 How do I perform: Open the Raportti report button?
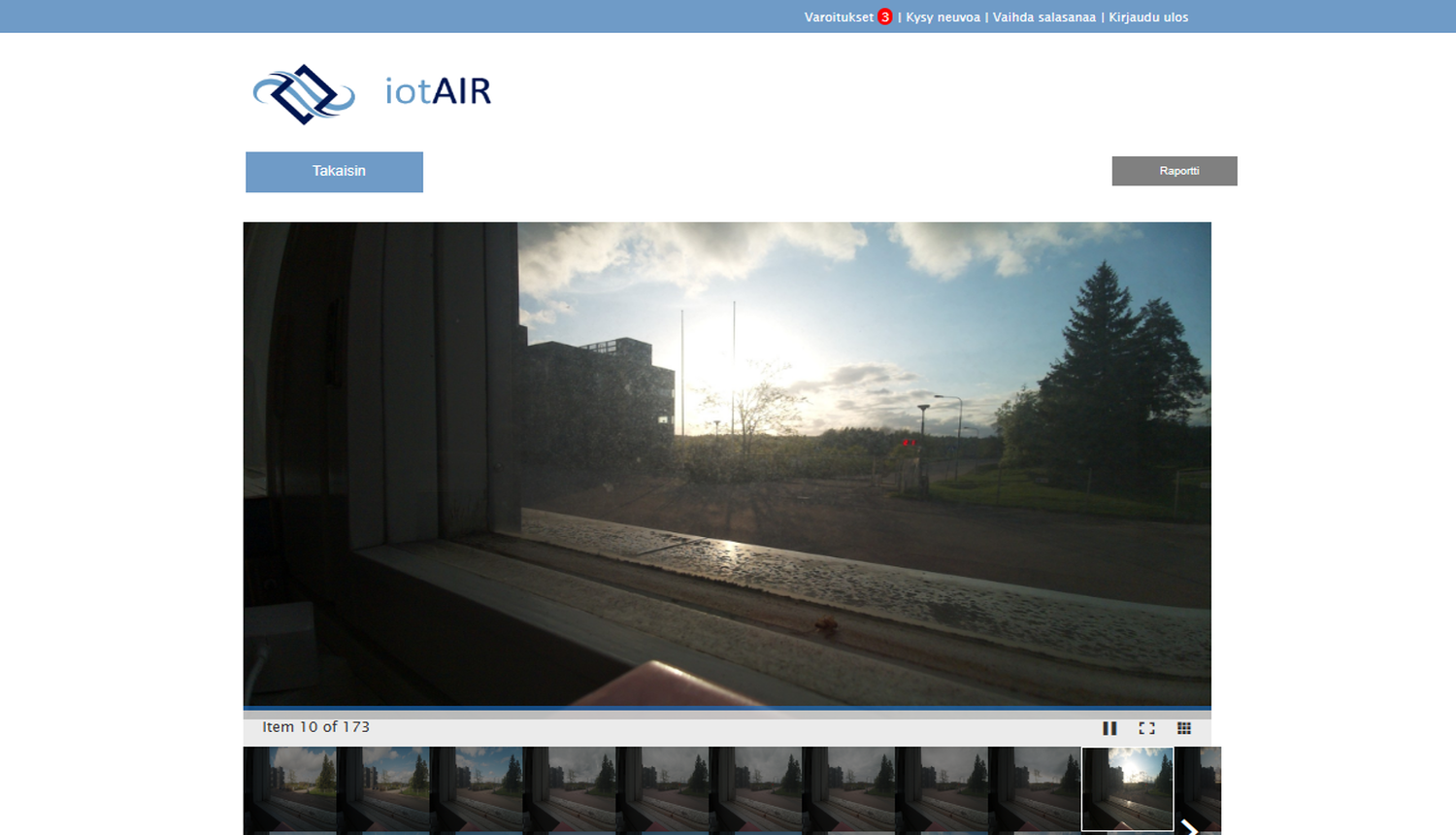coord(1175,171)
